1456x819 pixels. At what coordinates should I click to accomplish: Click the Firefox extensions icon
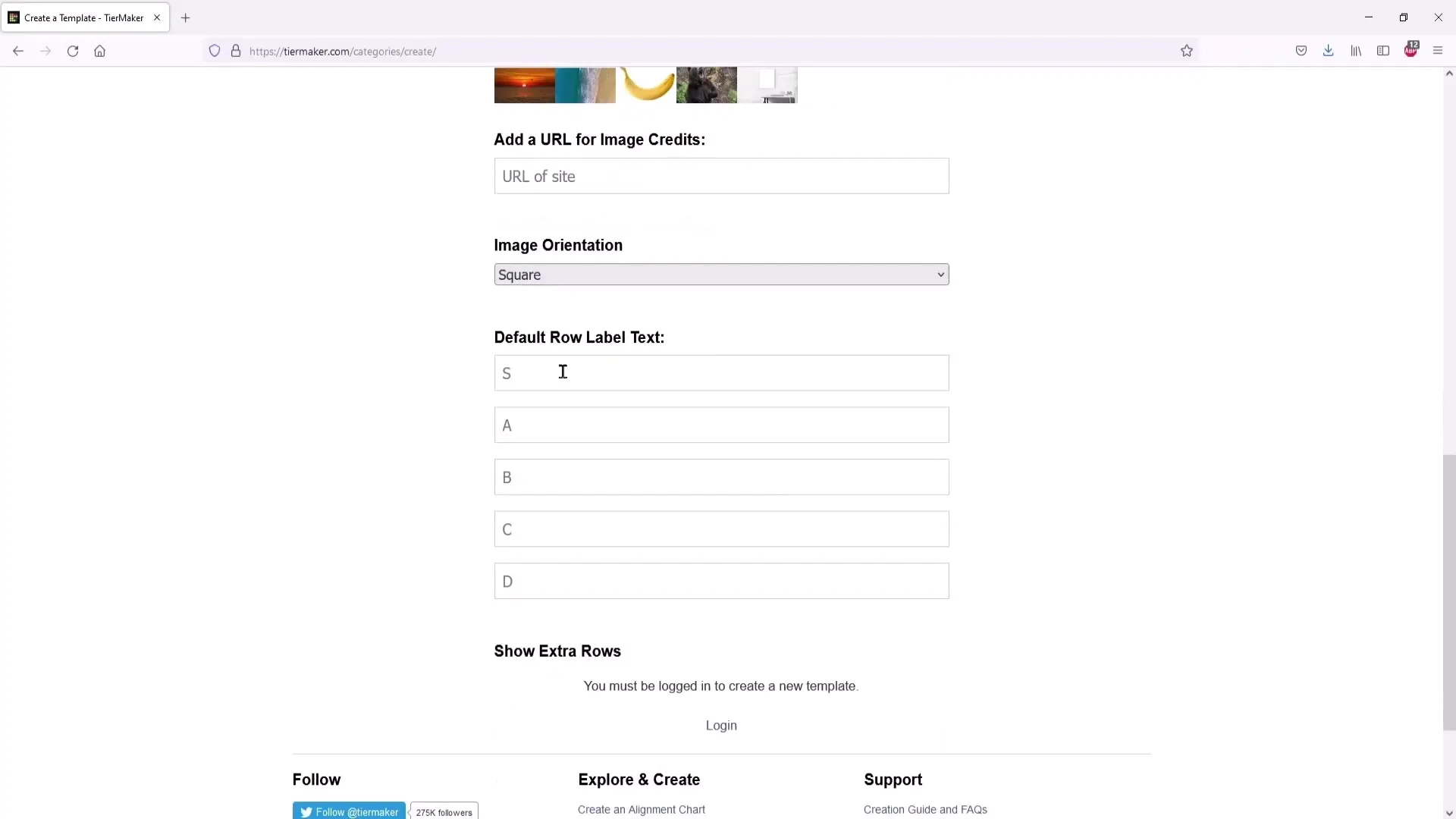(x=1411, y=51)
